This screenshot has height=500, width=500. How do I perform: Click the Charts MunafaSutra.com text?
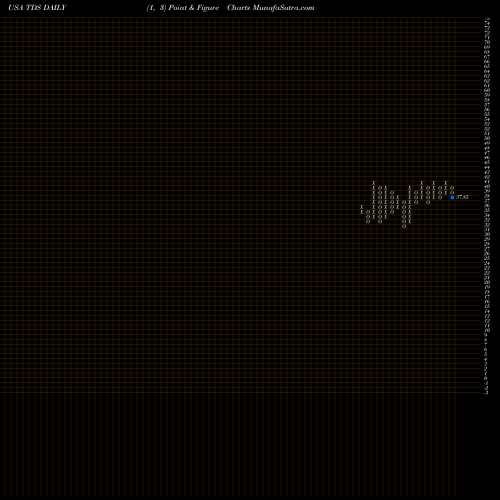(x=271, y=8)
